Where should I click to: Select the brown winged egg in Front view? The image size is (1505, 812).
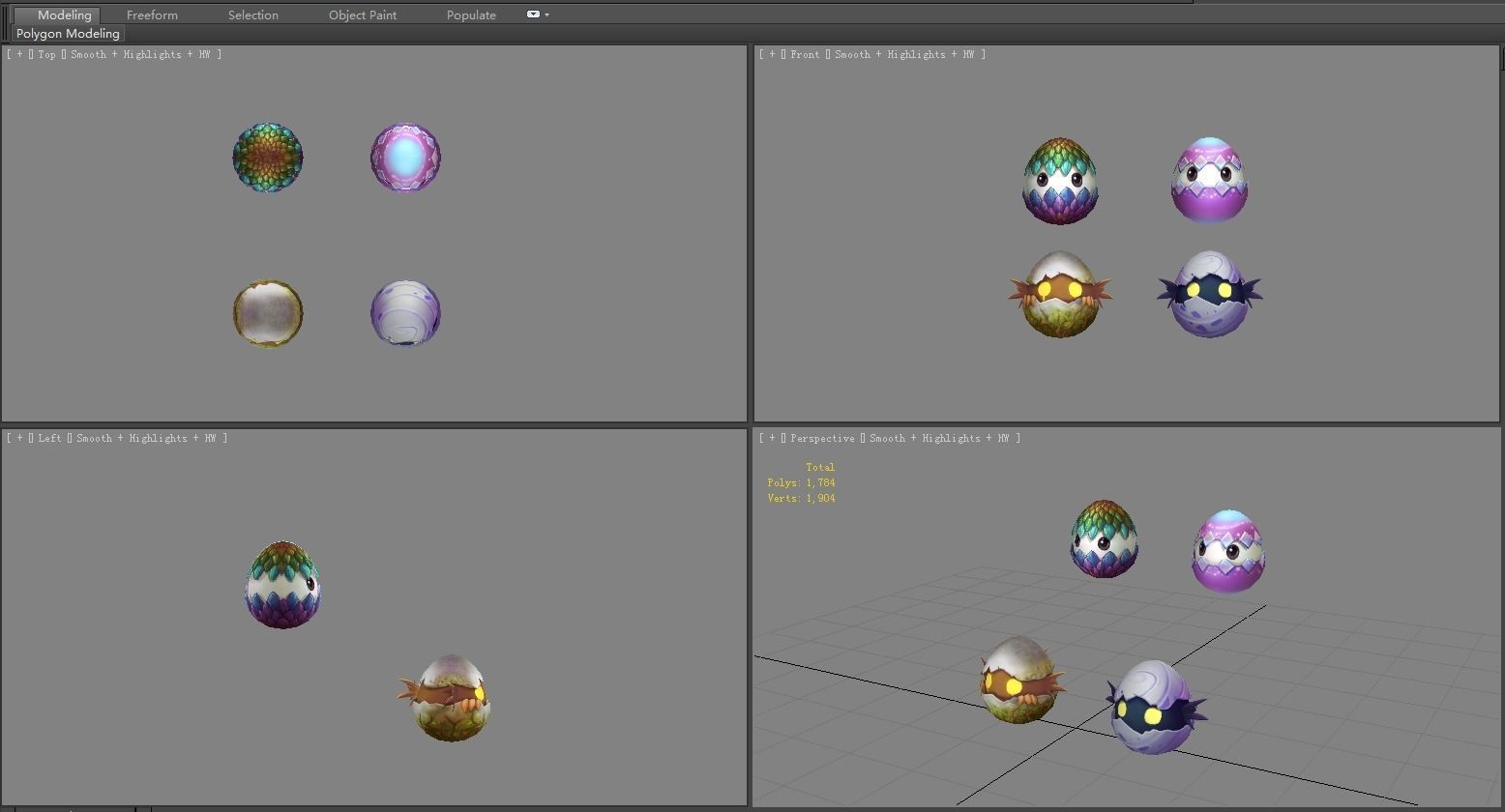(x=1060, y=294)
